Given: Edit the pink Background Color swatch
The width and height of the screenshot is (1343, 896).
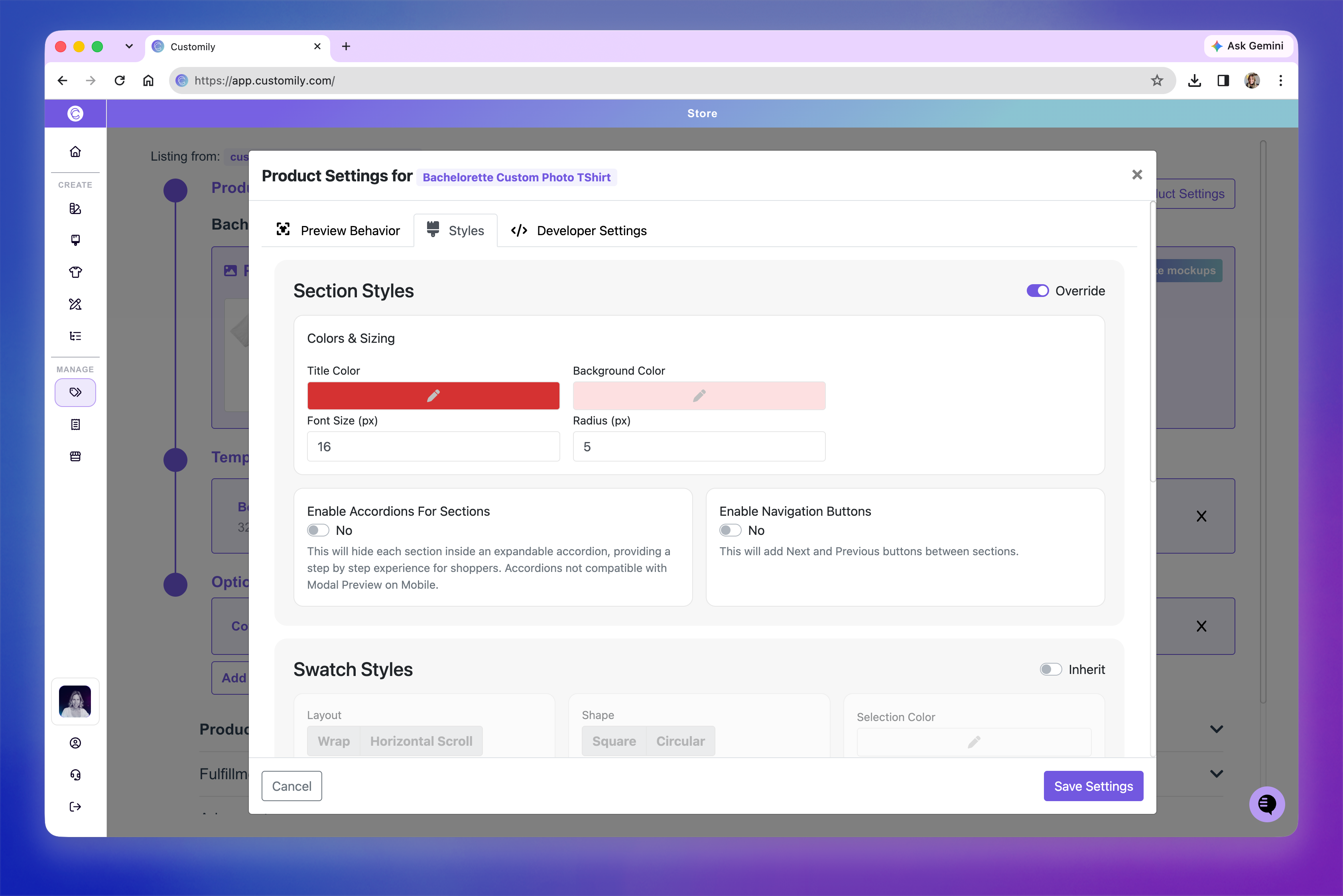Looking at the screenshot, I should 699,395.
